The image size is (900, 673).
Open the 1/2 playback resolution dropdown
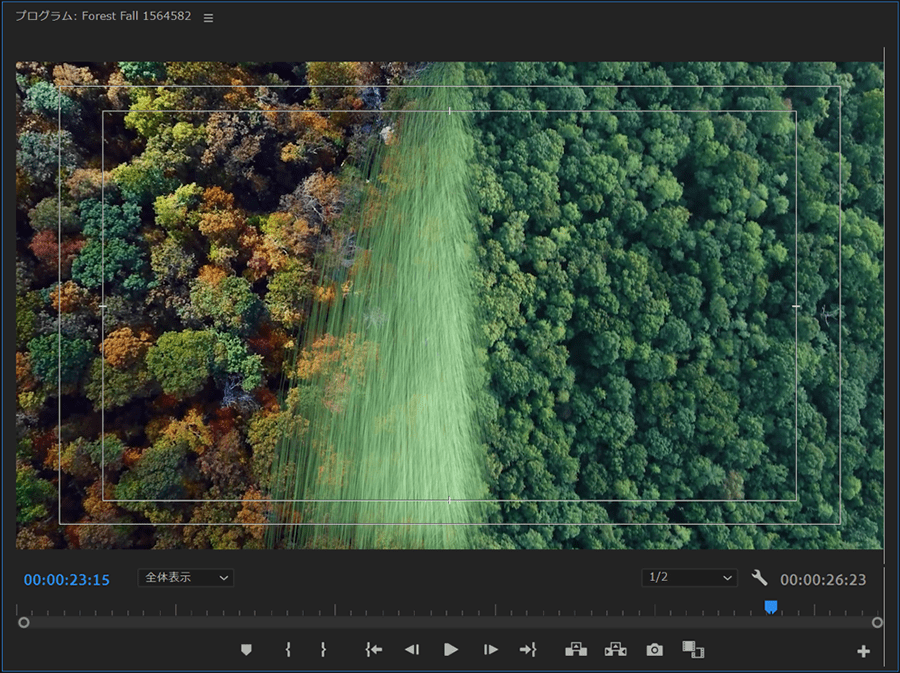689,578
